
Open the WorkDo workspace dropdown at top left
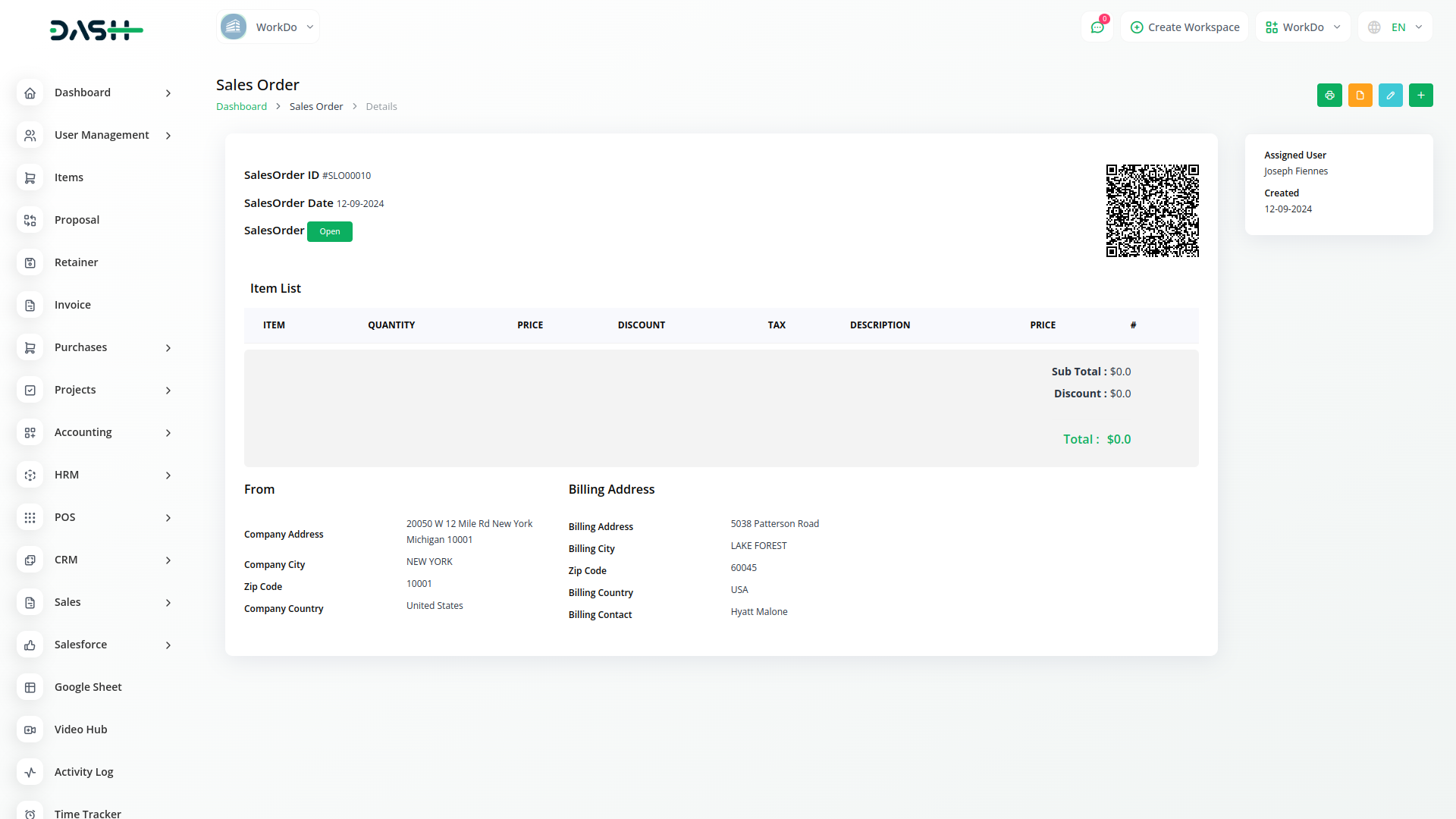tap(268, 27)
